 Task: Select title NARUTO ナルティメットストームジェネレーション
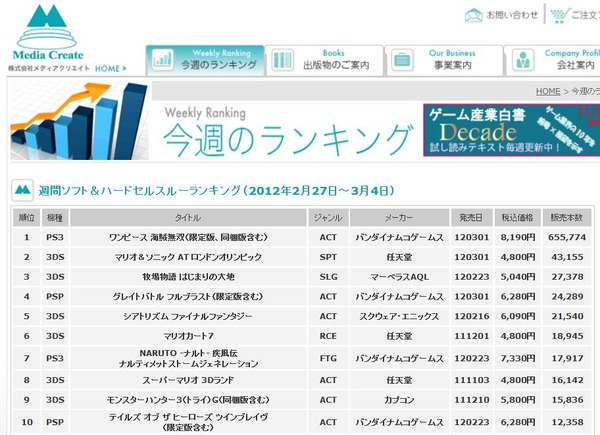point(188,358)
